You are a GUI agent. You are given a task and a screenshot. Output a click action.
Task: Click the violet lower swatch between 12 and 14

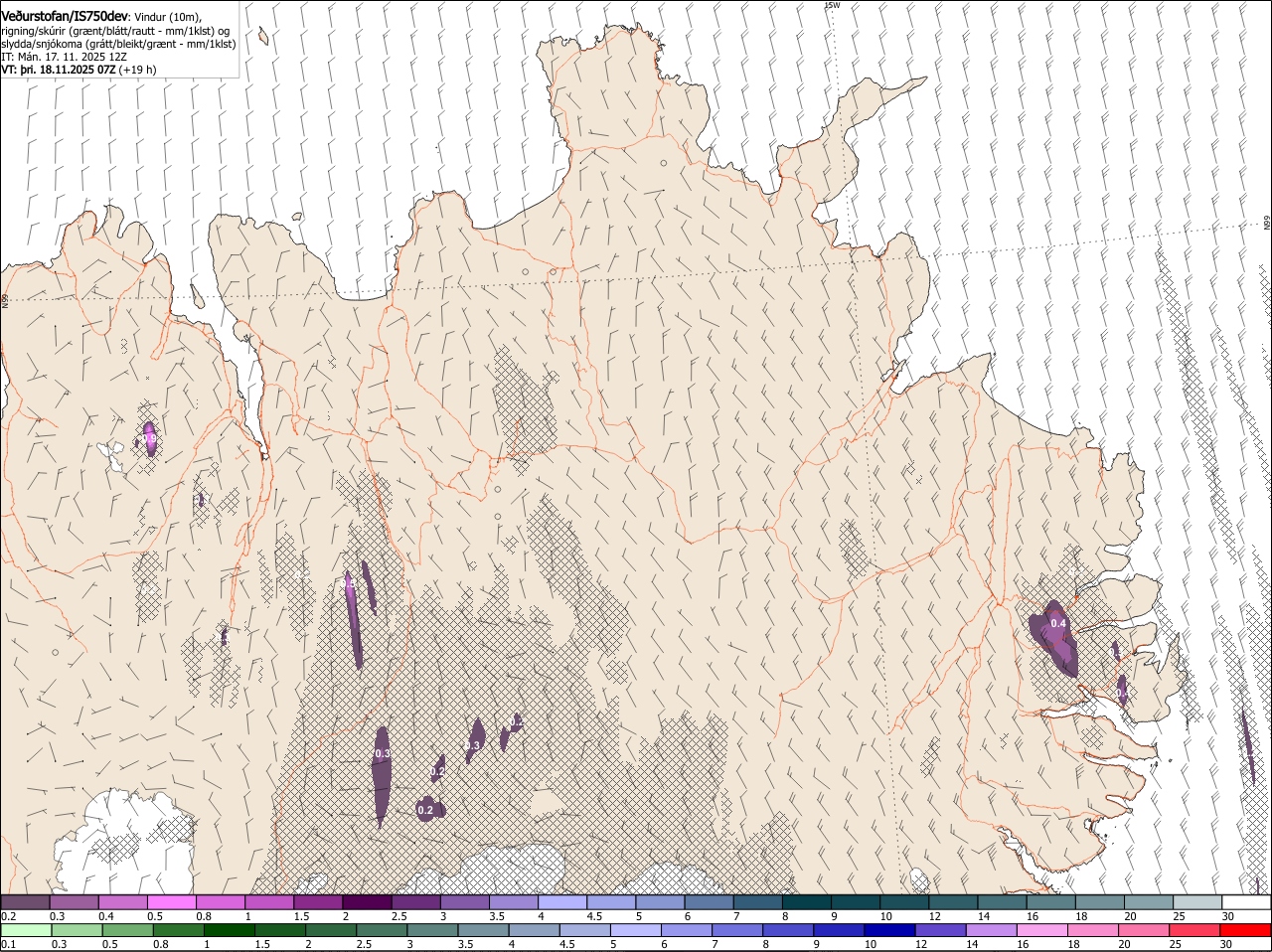tap(941, 930)
